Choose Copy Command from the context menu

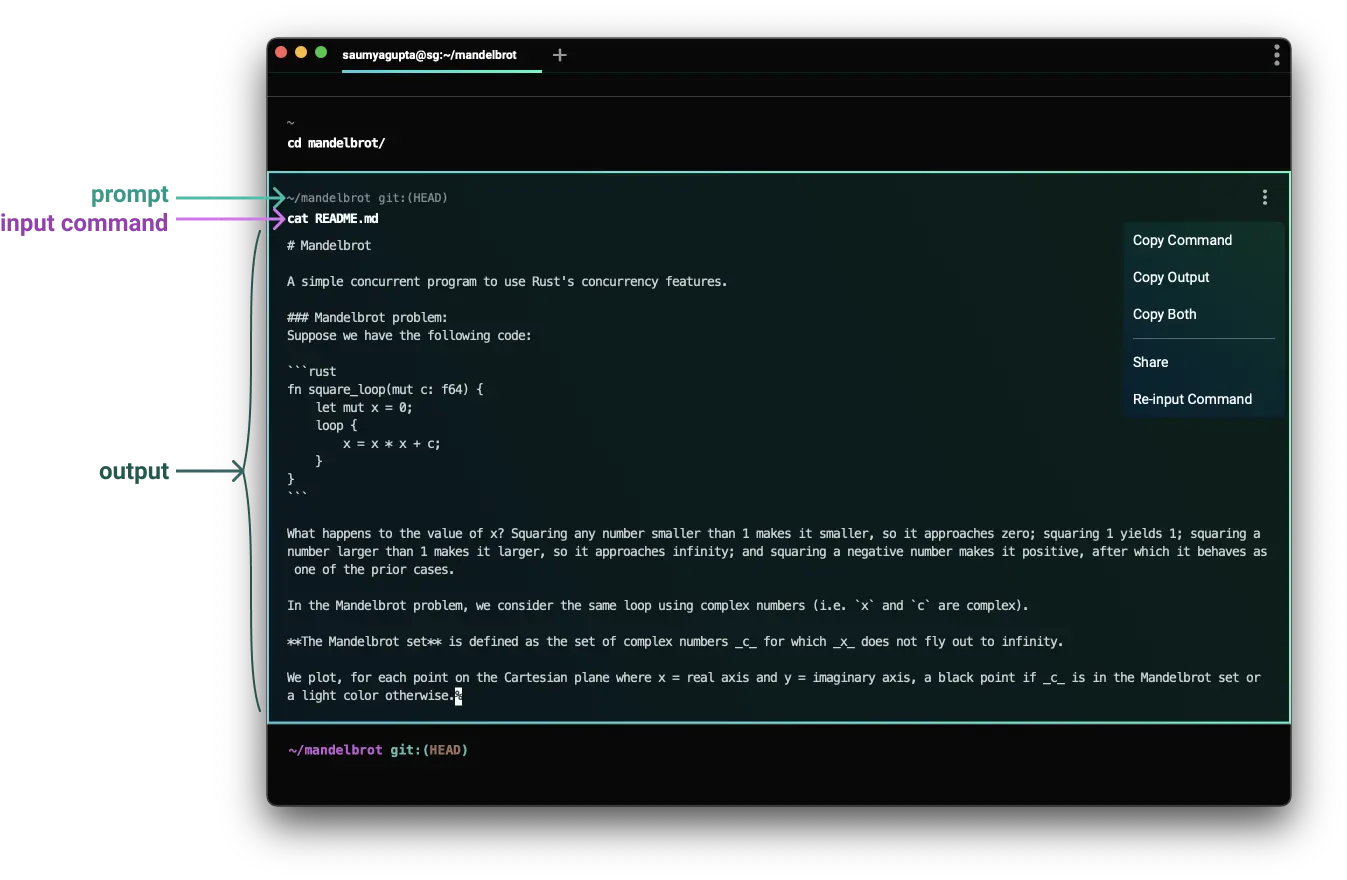[1182, 240]
